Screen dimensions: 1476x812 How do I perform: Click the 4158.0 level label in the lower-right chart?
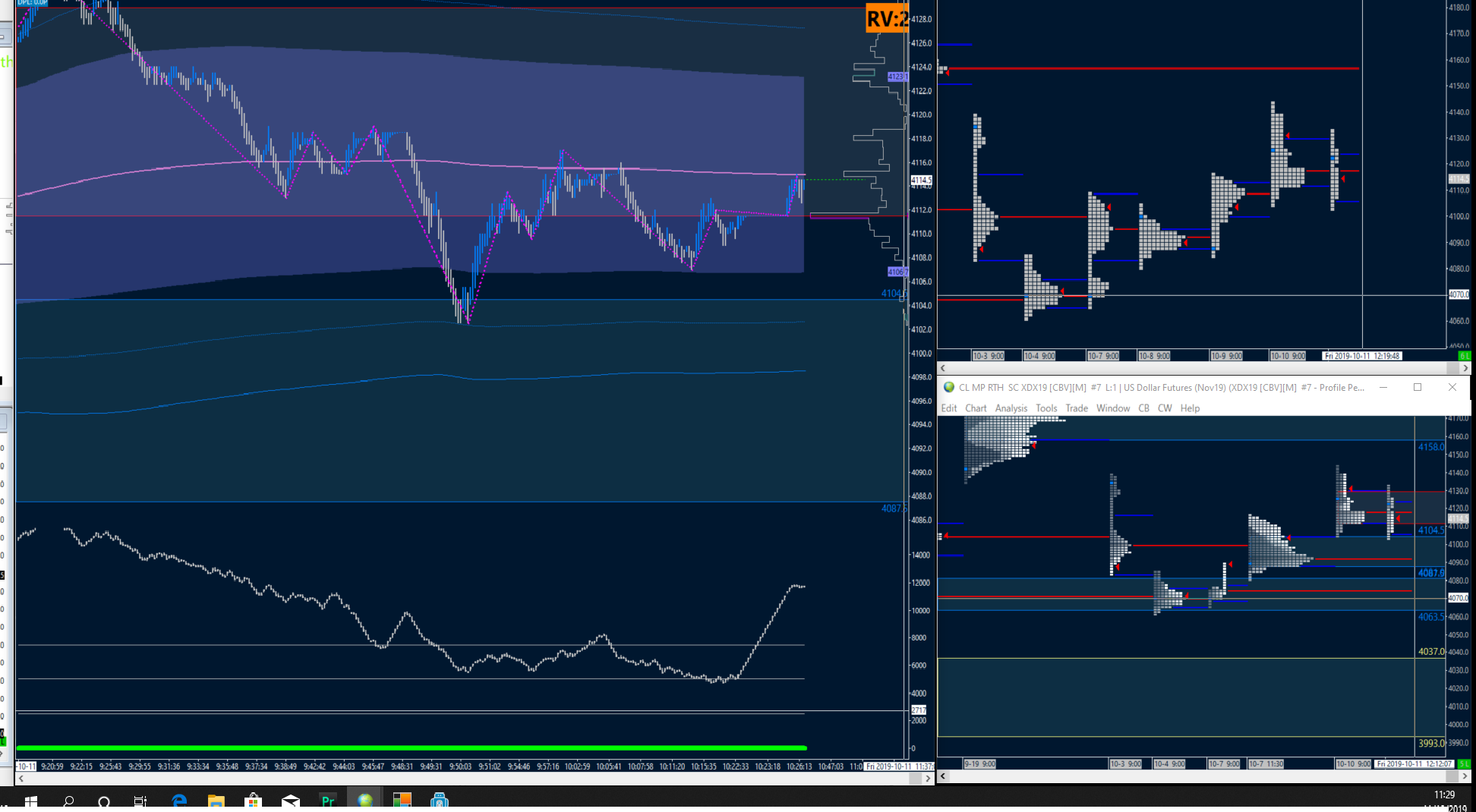click(1430, 447)
